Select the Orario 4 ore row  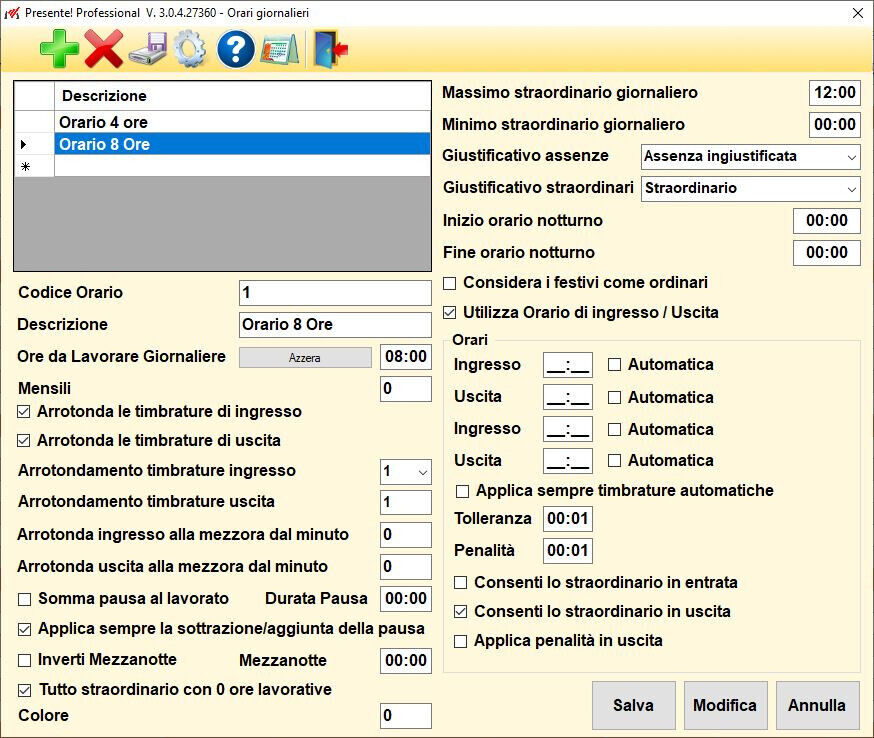click(242, 122)
